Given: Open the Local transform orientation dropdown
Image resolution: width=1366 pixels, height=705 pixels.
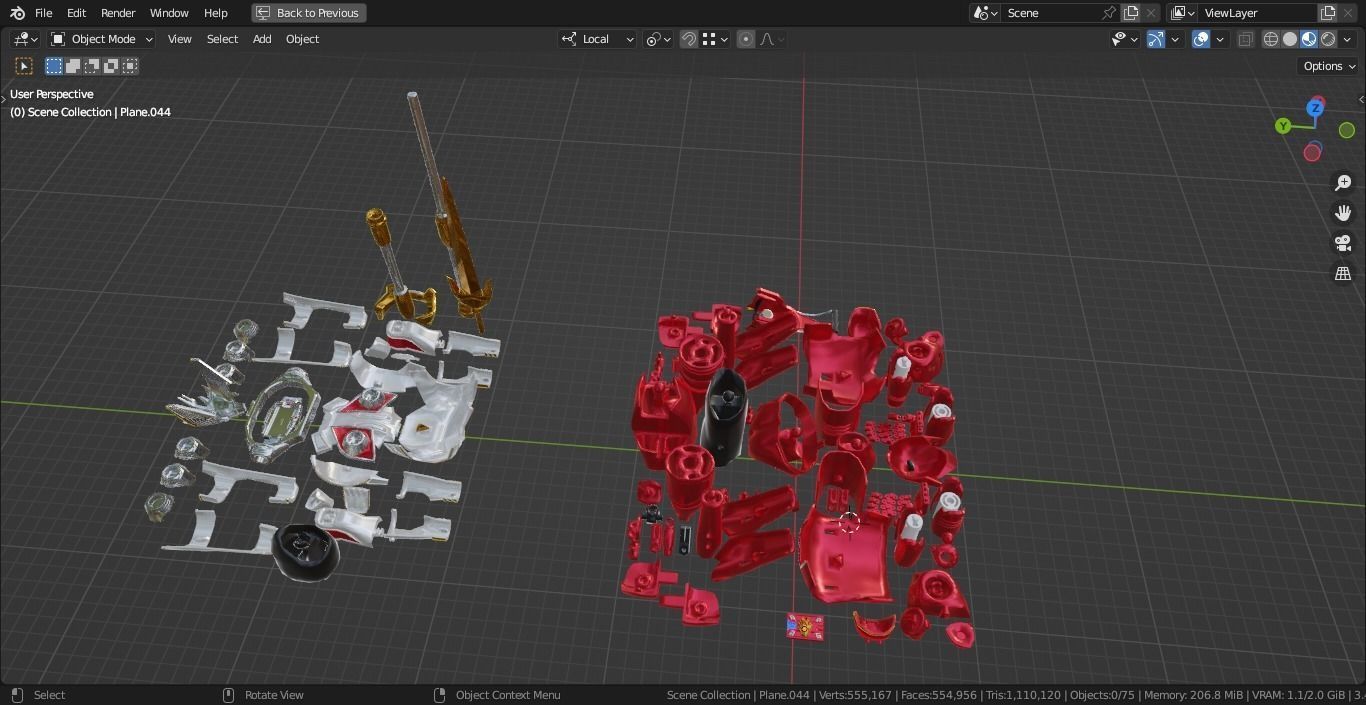Looking at the screenshot, I should [x=598, y=39].
